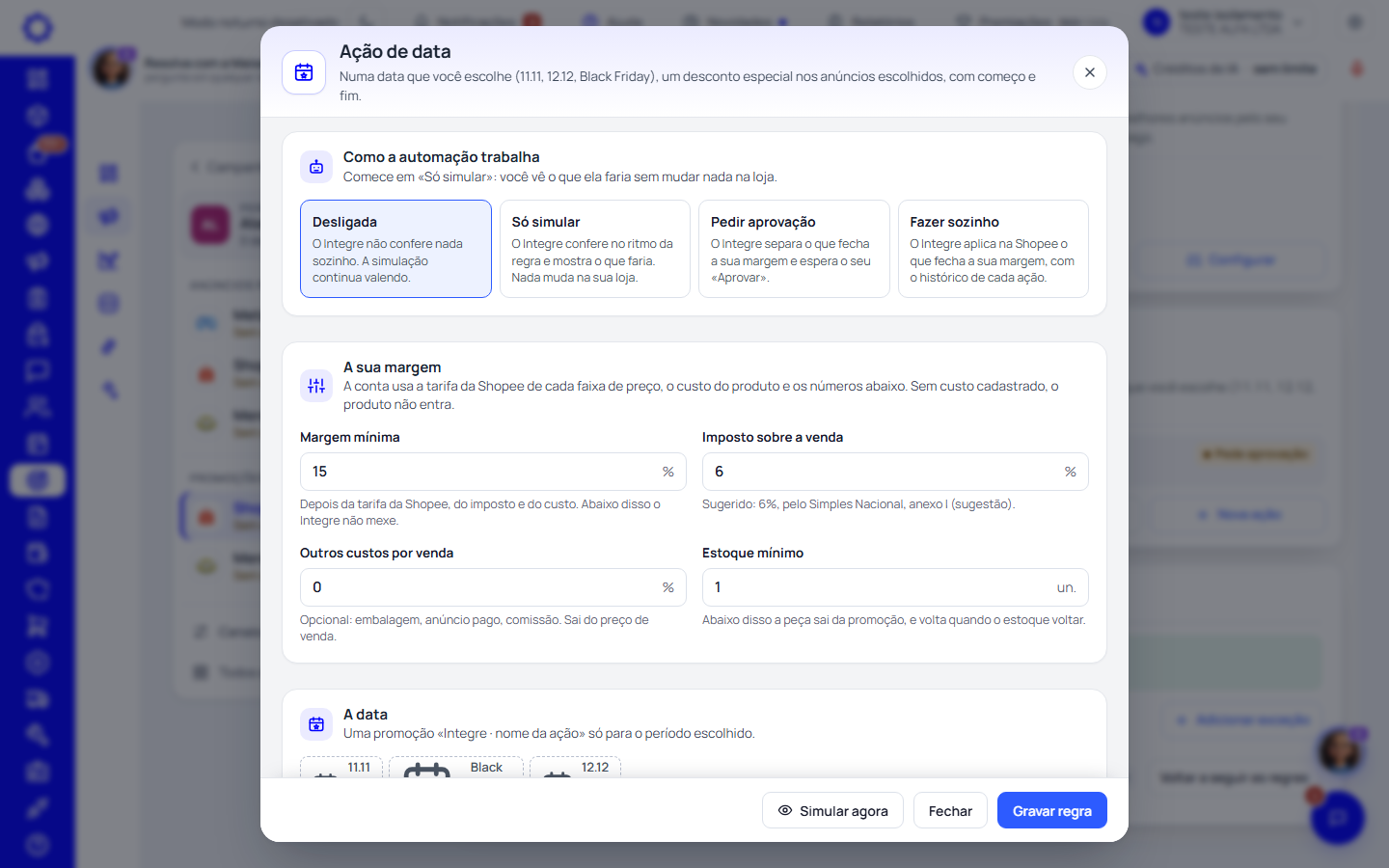
Task: Close the Ação de data dialog with X
Action: click(x=1089, y=72)
